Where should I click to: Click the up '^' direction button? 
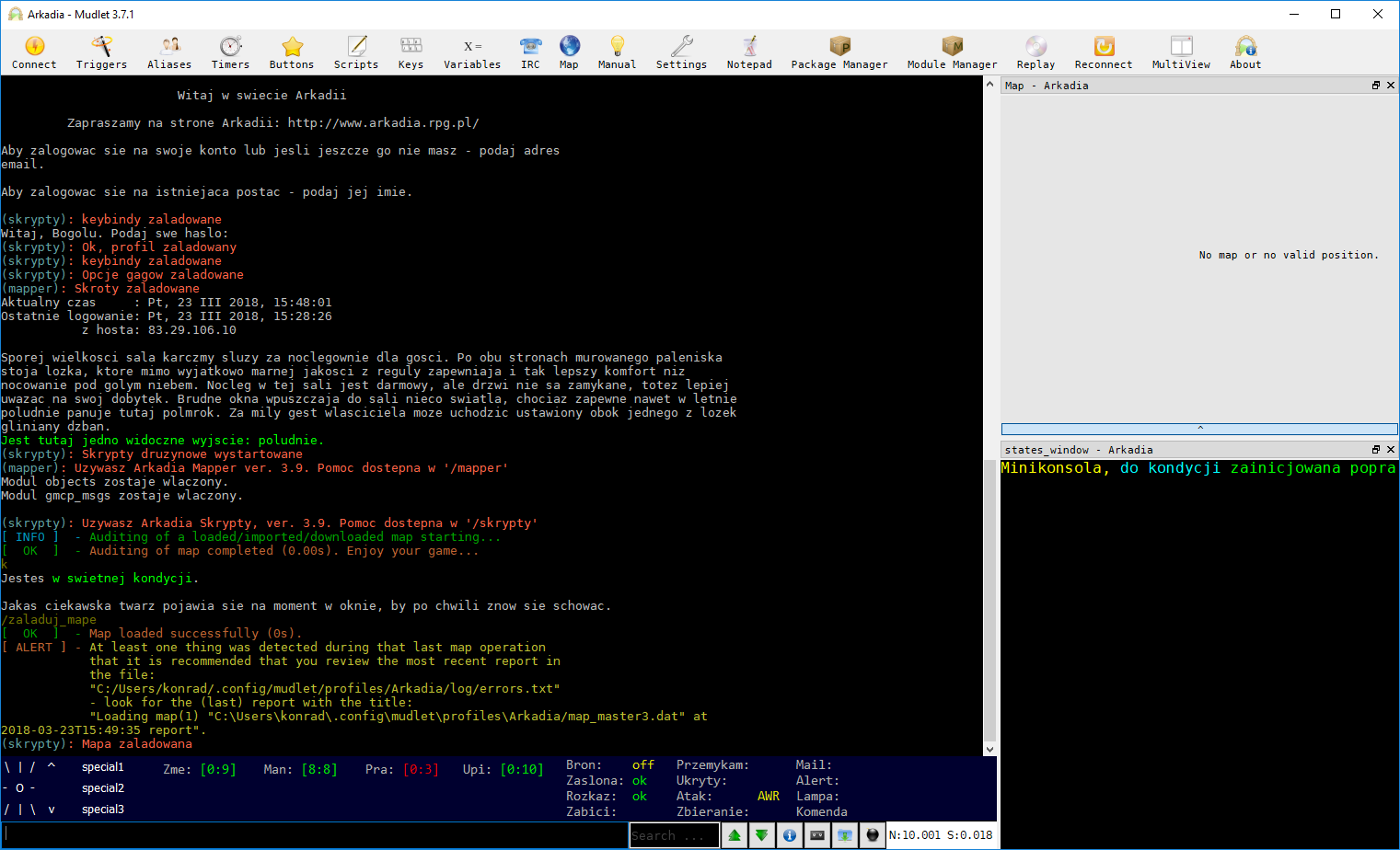click(x=52, y=767)
